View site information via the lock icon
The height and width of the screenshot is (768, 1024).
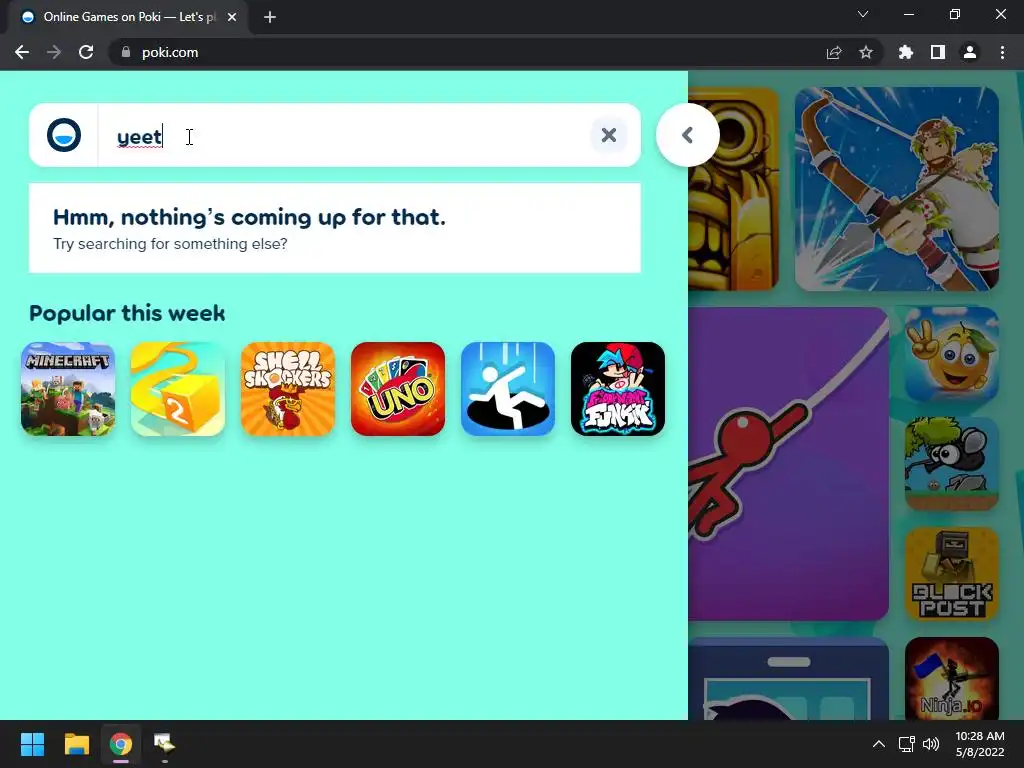click(125, 52)
